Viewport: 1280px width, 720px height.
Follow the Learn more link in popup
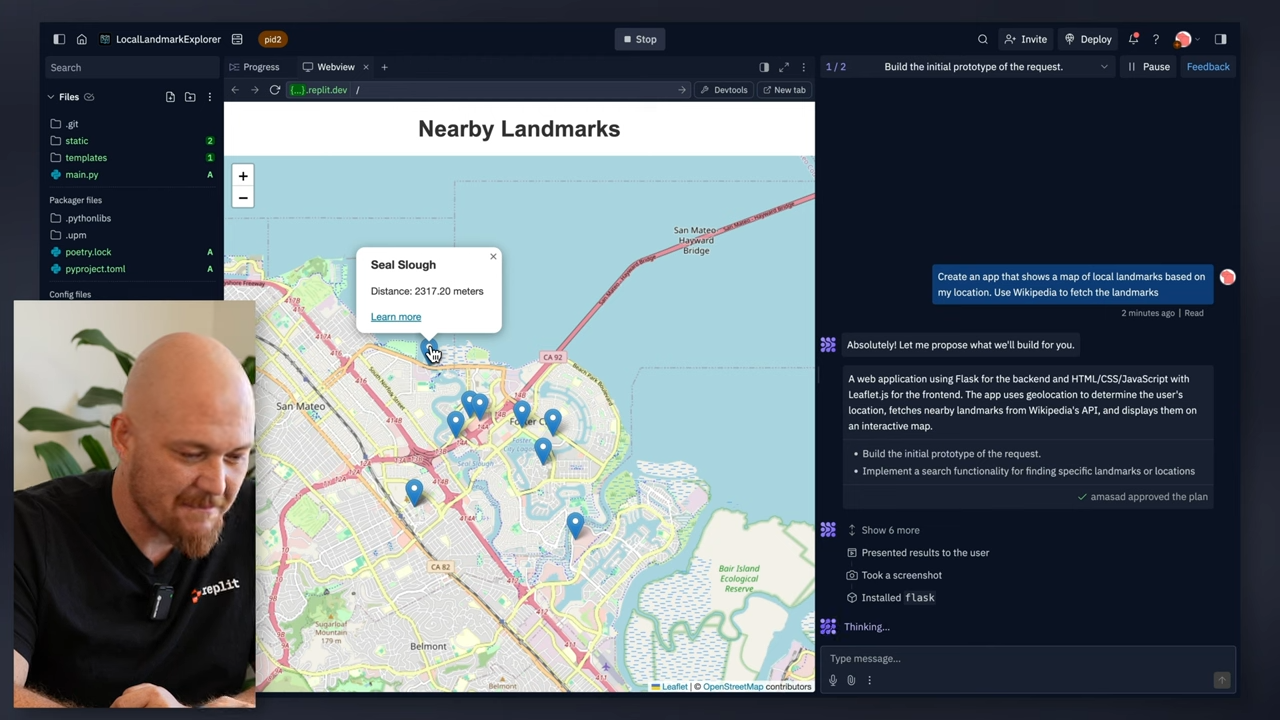click(x=396, y=317)
